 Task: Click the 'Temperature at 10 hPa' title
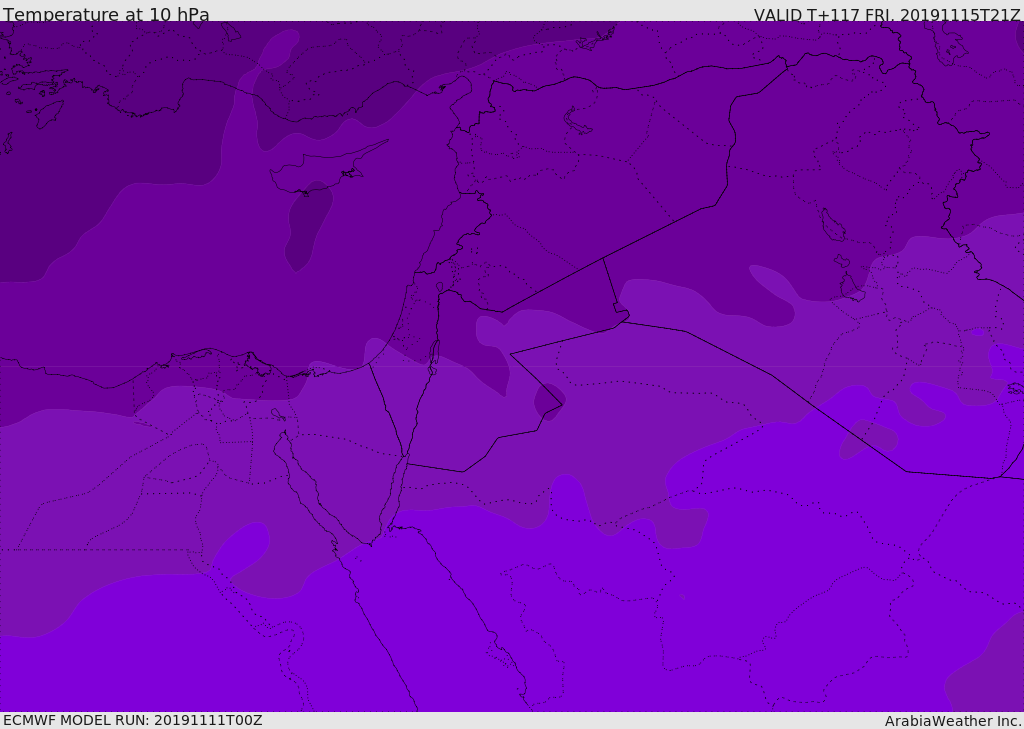(106, 15)
